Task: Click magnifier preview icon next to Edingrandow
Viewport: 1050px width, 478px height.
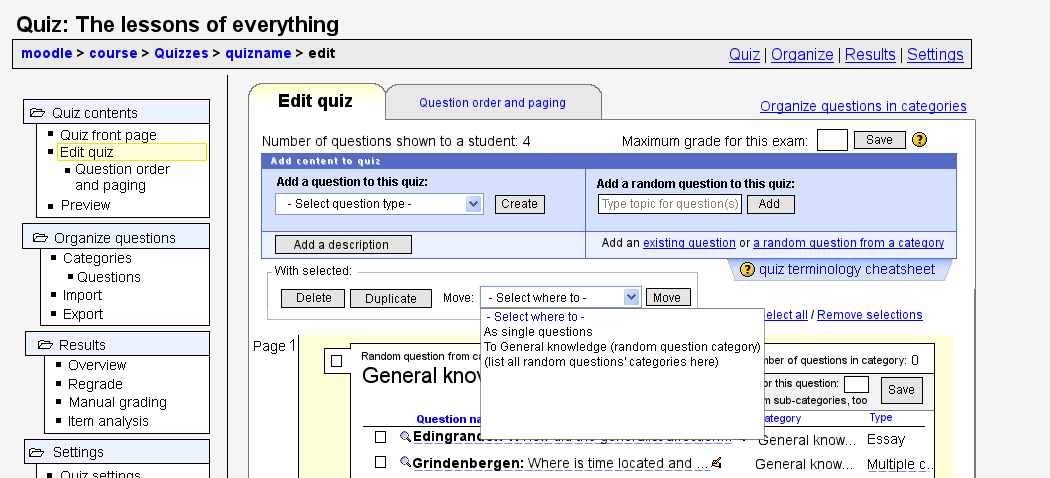Action: pos(405,437)
